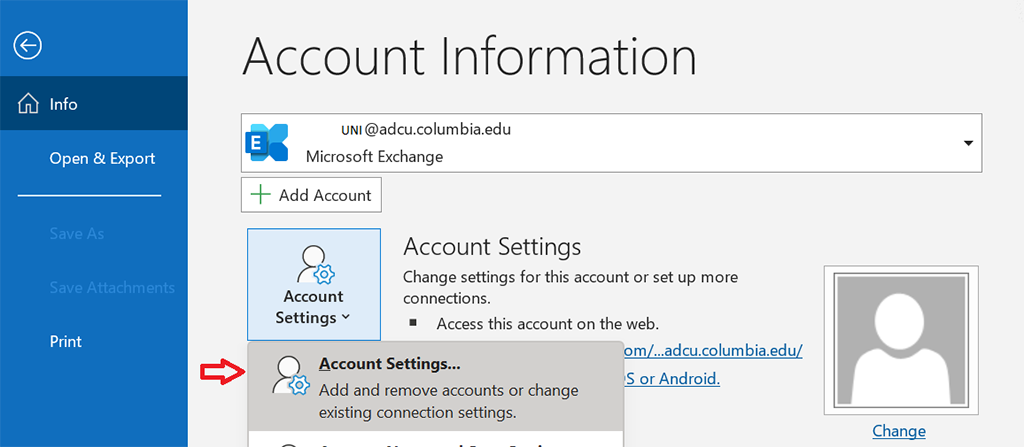Screen dimensions: 1024x447
Task: Click the Info home icon
Action: (28, 104)
